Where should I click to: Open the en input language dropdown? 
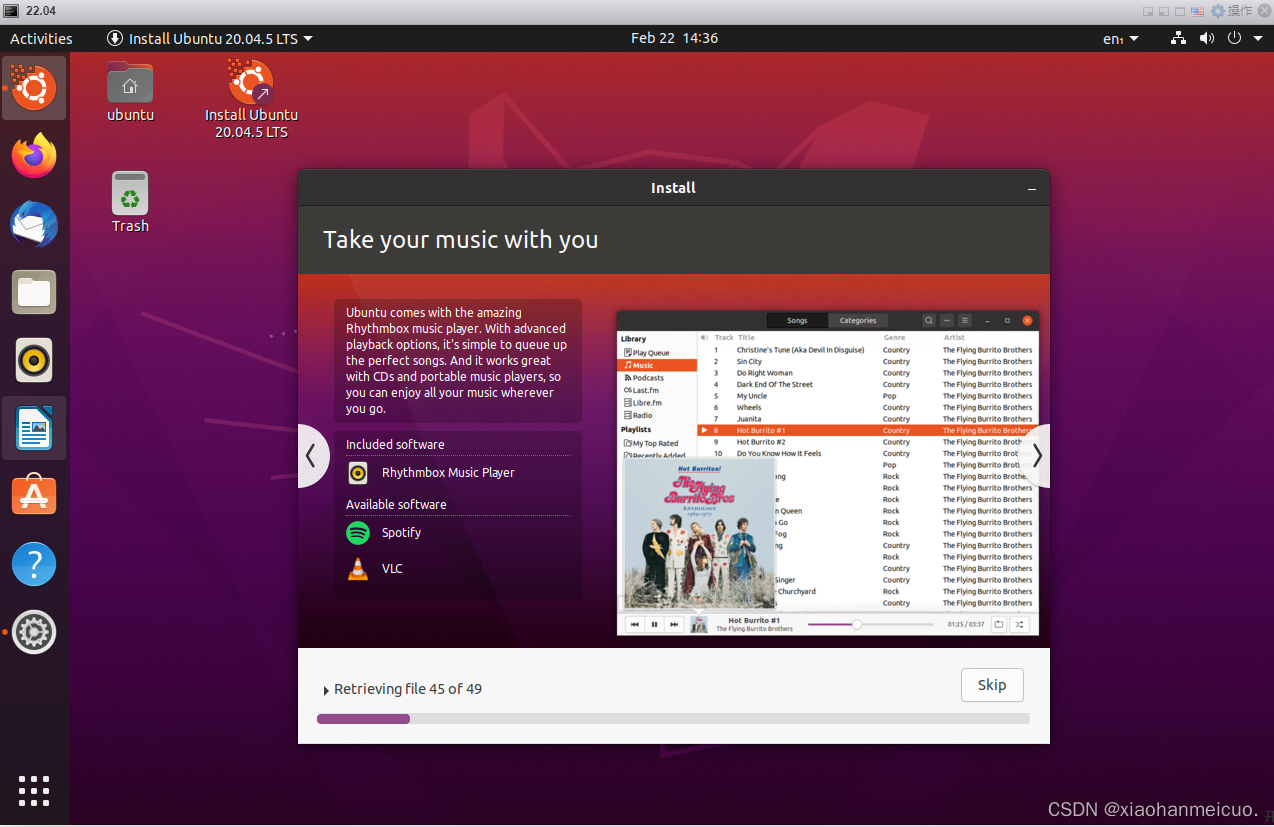pyautogui.click(x=1120, y=38)
